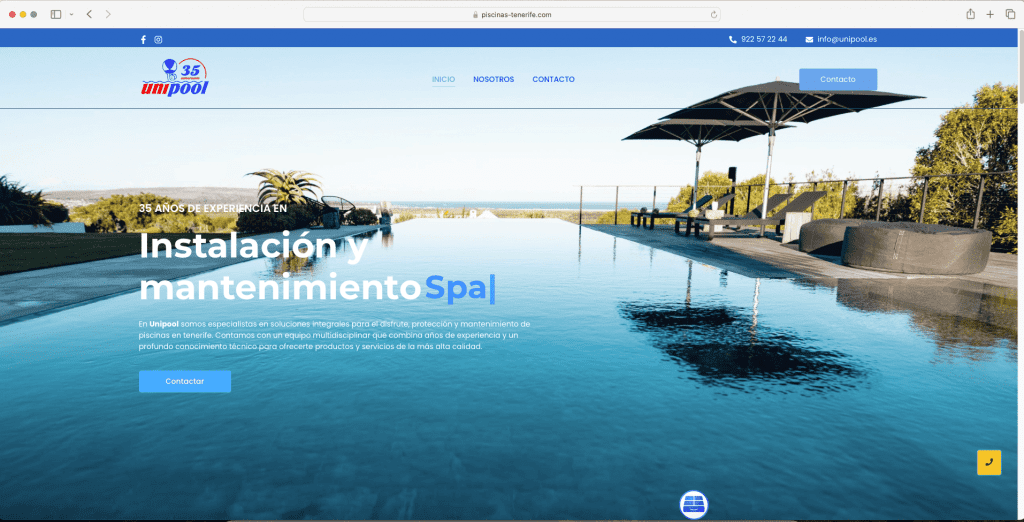The image size is (1024, 522).
Task: Open the Unipool Instagram icon
Action: pyautogui.click(x=158, y=39)
